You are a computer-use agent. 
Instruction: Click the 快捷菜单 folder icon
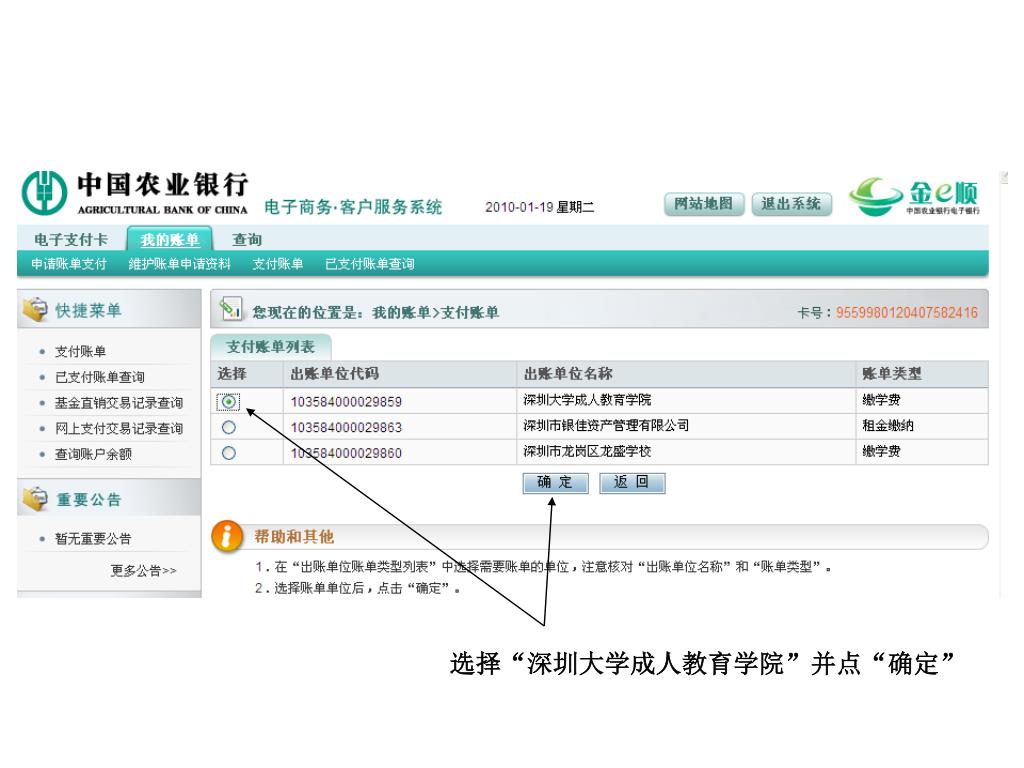[35, 309]
